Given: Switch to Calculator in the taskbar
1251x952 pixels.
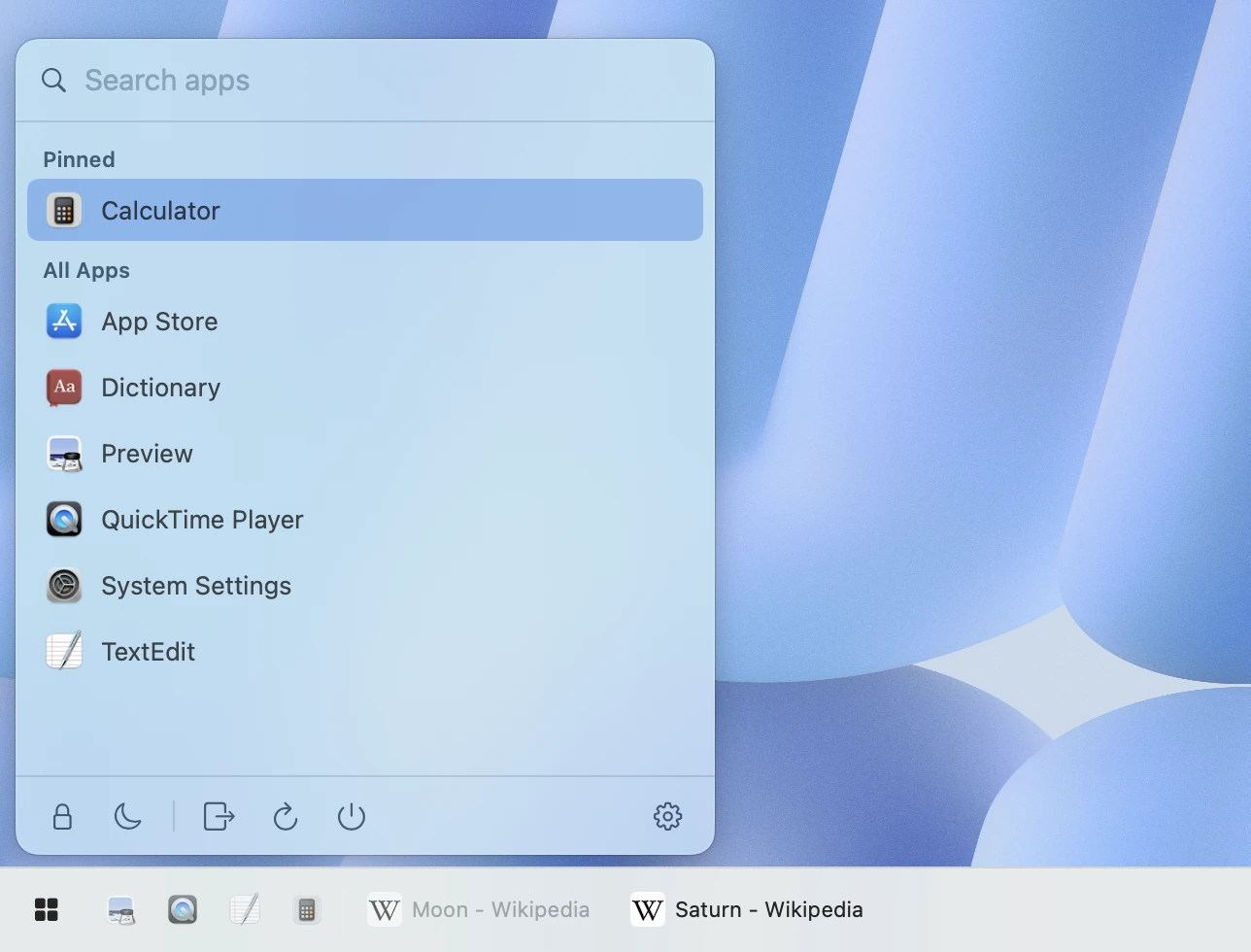Looking at the screenshot, I should [x=307, y=910].
